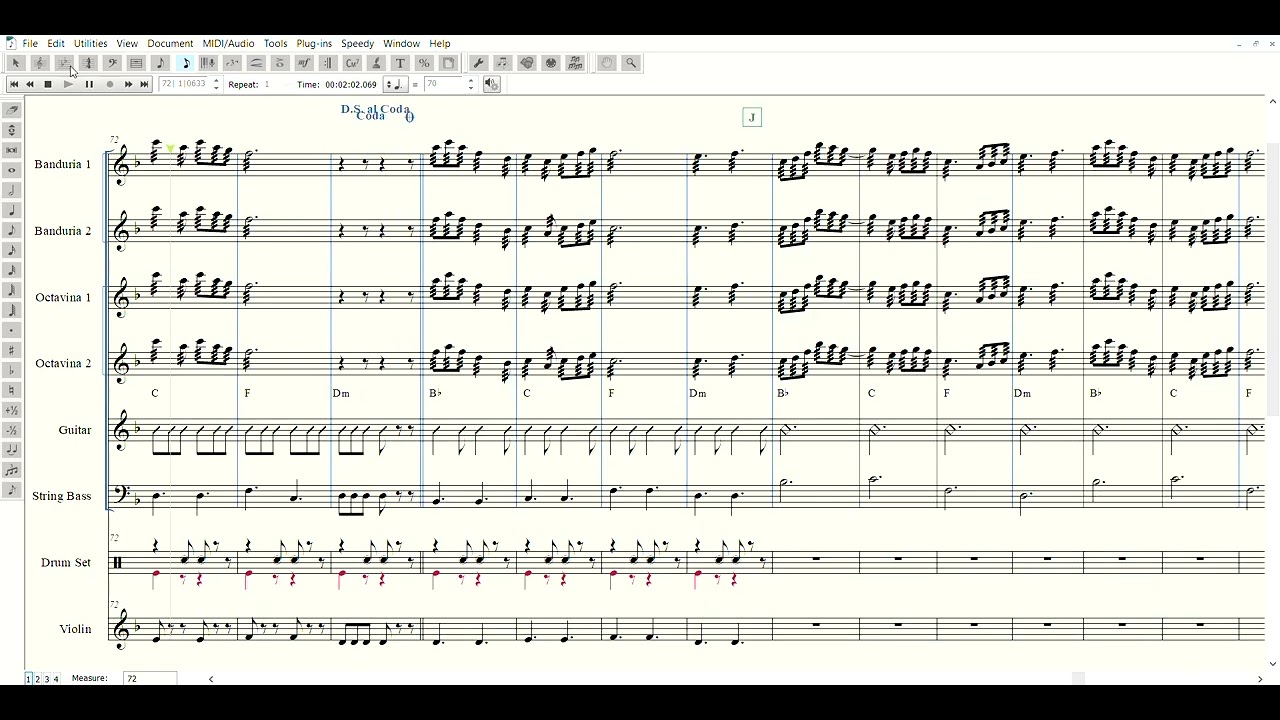Select the highlighted Speedy Entry tool

[185, 63]
